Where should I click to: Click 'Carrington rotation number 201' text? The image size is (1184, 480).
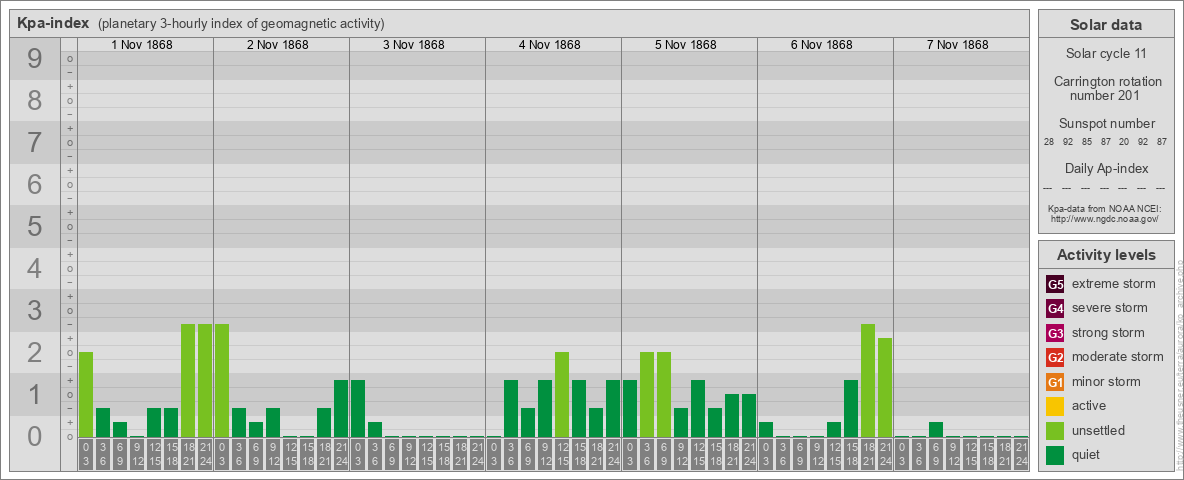coord(1106,88)
